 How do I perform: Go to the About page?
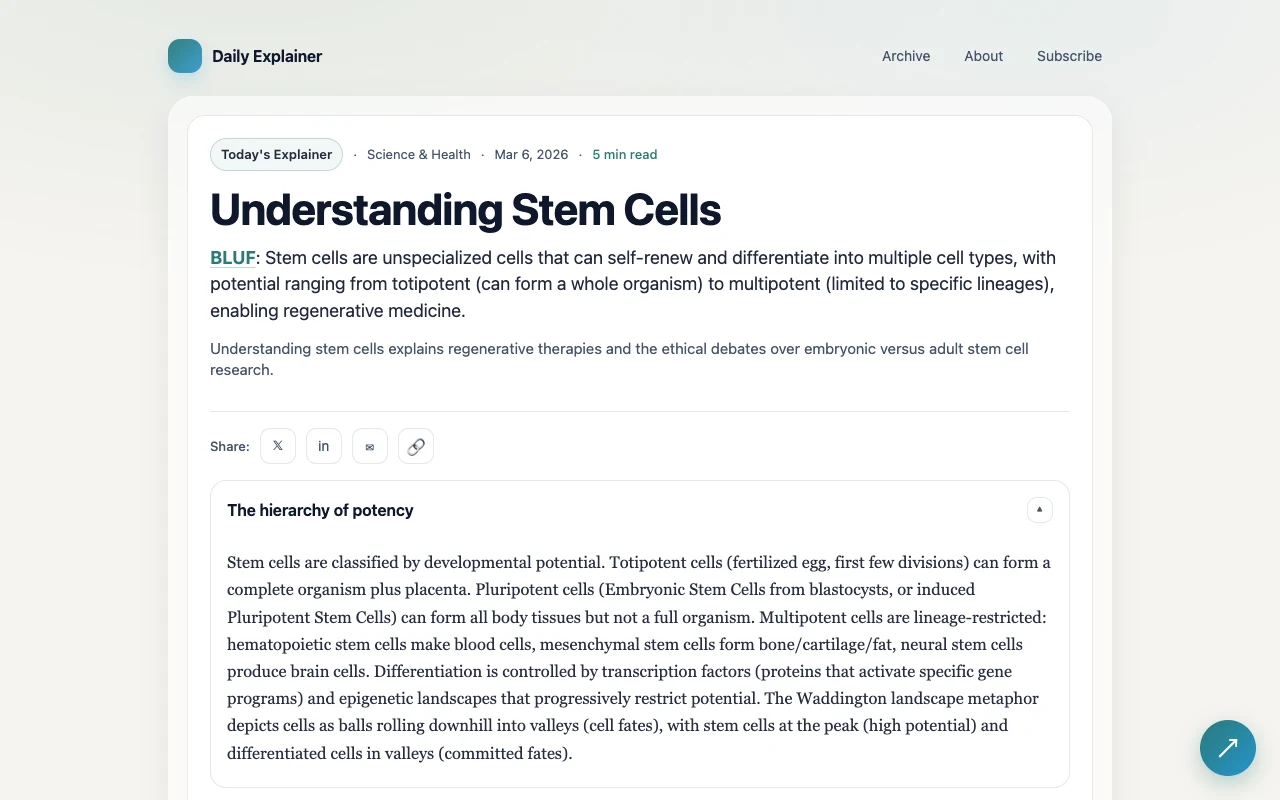(x=983, y=56)
